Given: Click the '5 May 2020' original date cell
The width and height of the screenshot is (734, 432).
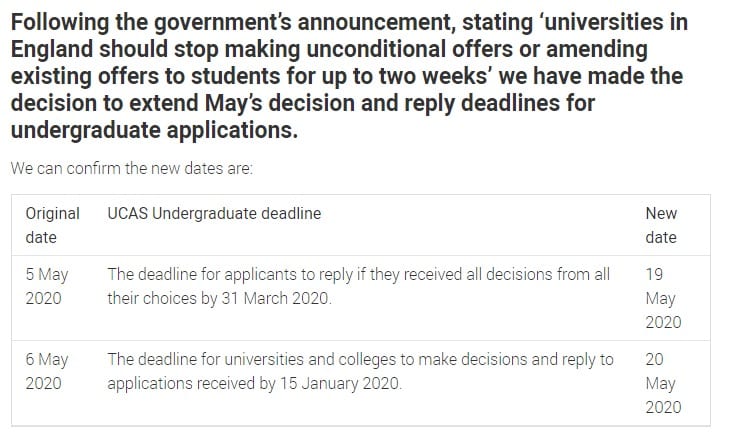Looking at the screenshot, I should coord(47,286).
